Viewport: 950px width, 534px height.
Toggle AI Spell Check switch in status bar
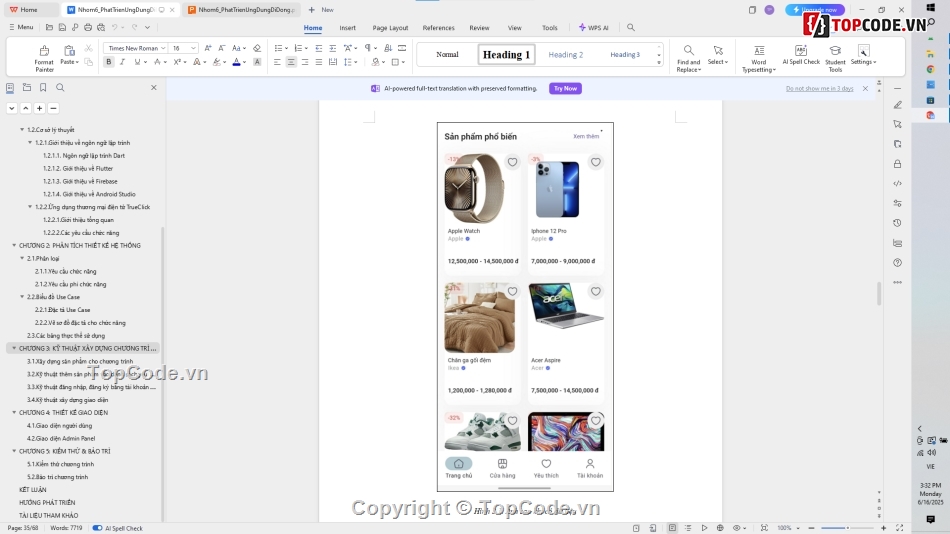click(x=97, y=528)
